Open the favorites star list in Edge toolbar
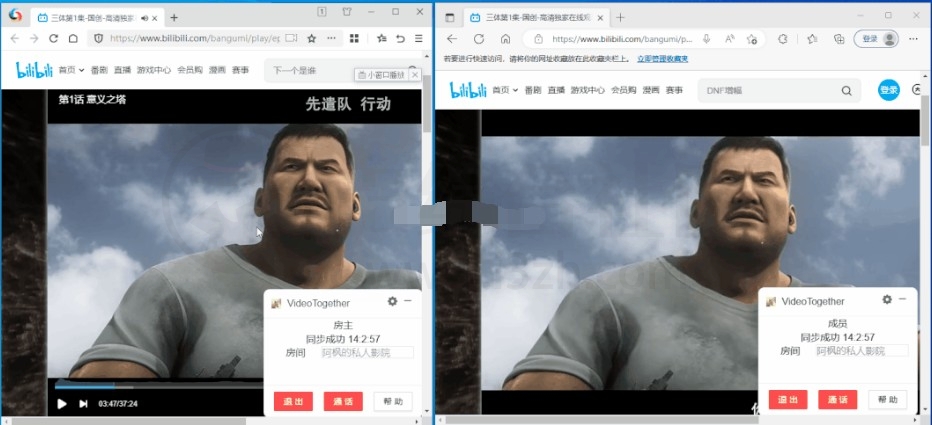Image resolution: width=932 pixels, height=425 pixels. [x=813, y=39]
